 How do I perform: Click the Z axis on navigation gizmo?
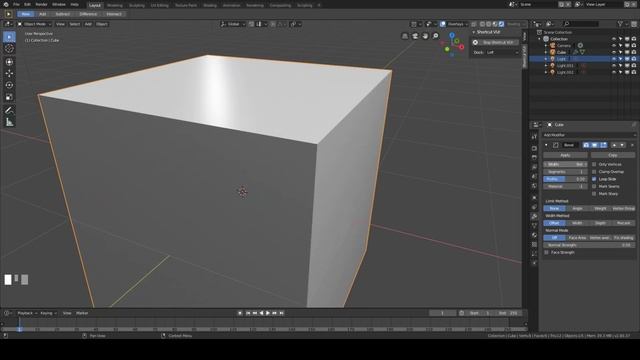[x=452, y=36]
